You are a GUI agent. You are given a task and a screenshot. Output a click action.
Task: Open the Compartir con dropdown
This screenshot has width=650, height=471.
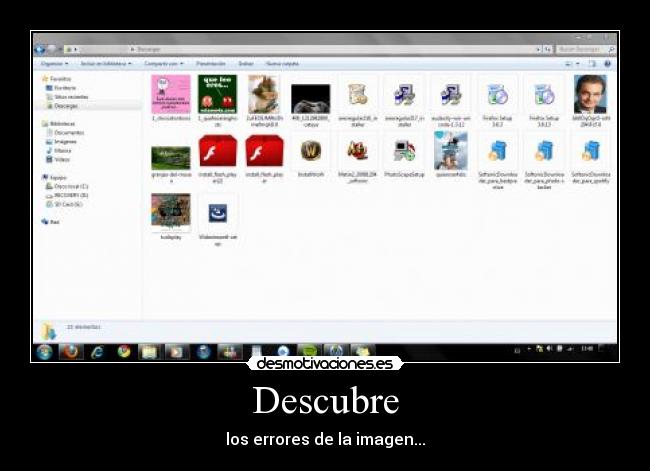(164, 64)
